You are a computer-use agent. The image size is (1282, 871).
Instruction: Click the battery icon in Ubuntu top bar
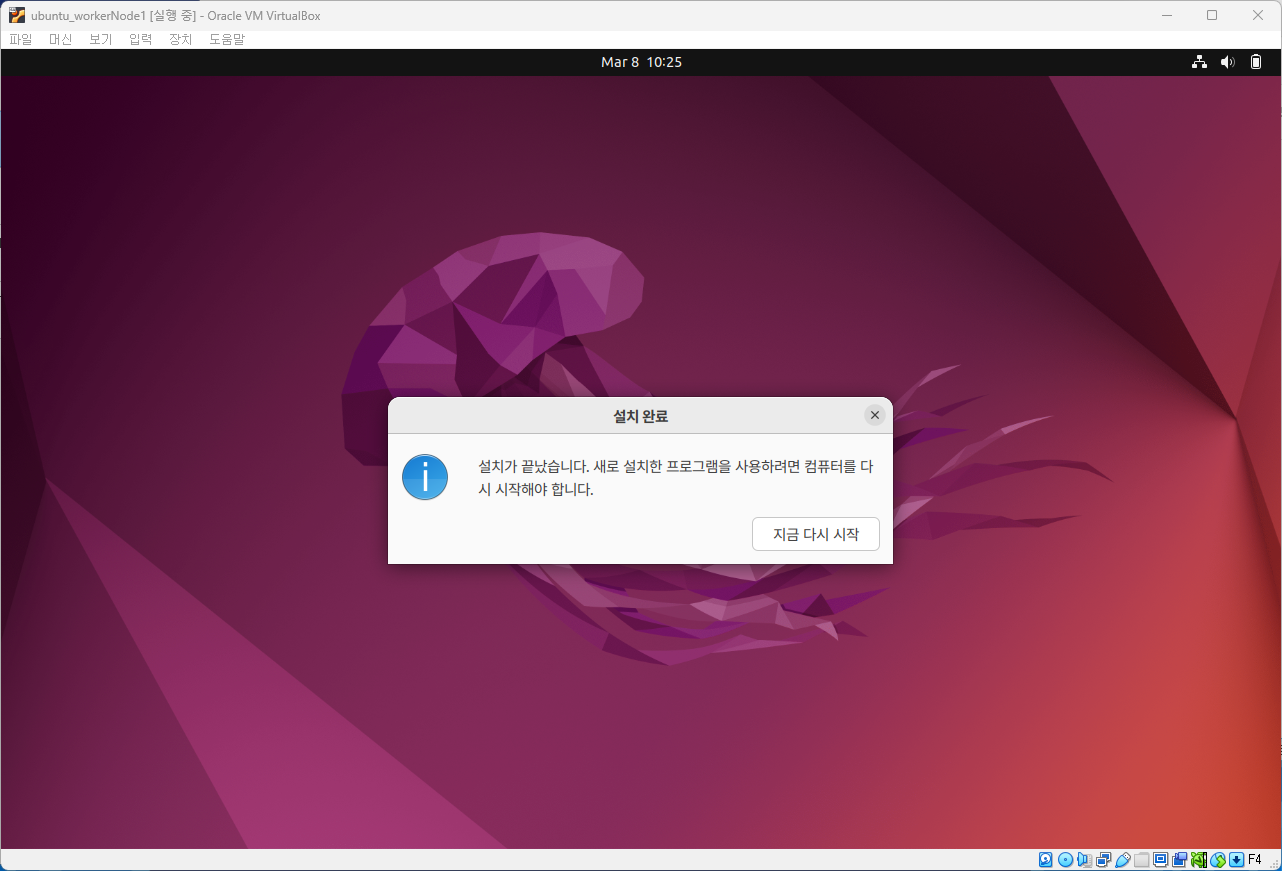pyautogui.click(x=1256, y=62)
